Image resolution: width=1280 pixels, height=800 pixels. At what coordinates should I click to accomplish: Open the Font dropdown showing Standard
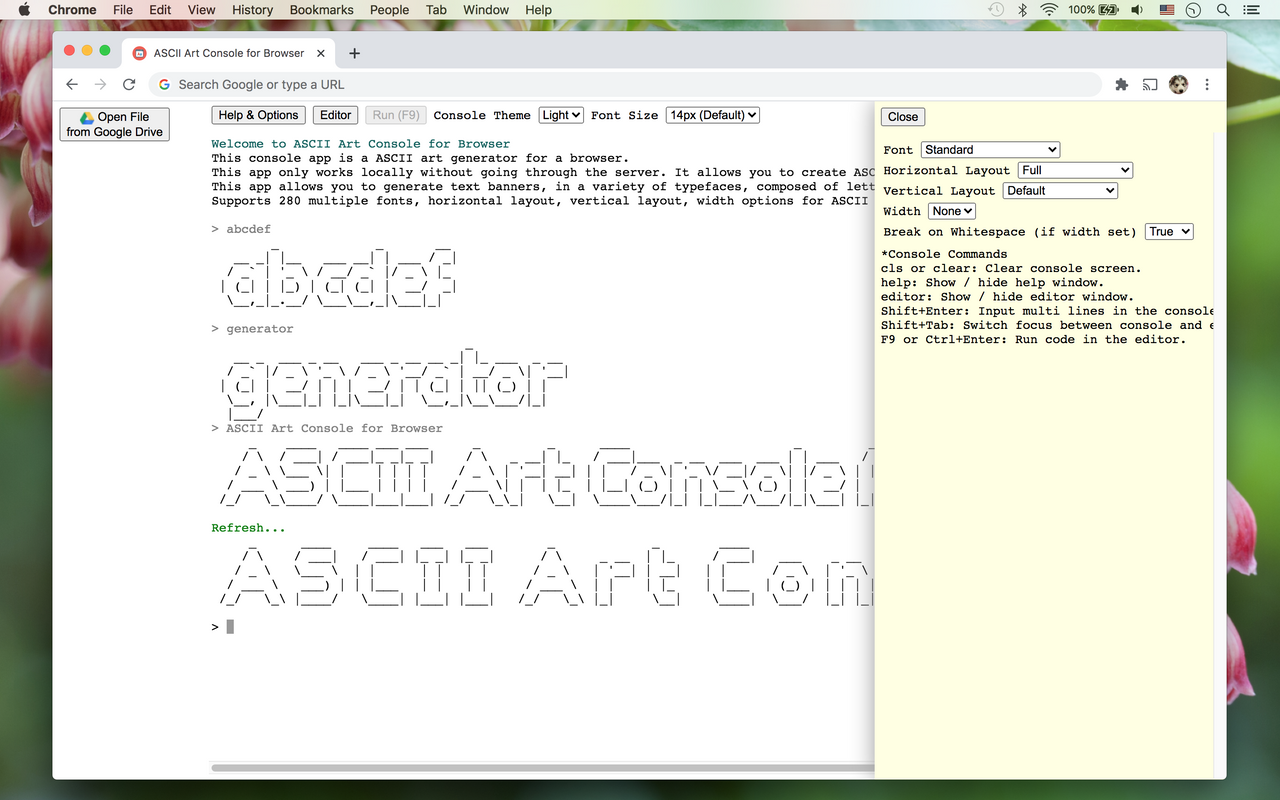pyautogui.click(x=990, y=149)
